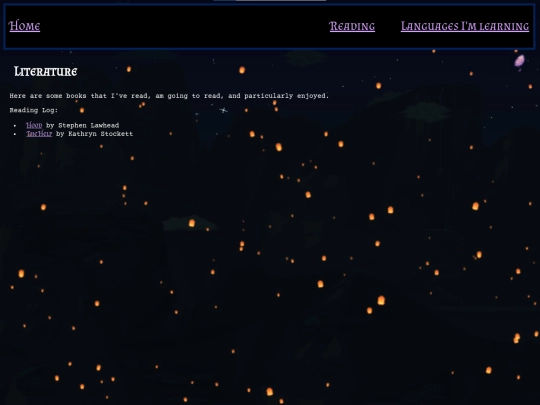Click the intro sentence about books I've read
540x405 pixels.
point(169,96)
